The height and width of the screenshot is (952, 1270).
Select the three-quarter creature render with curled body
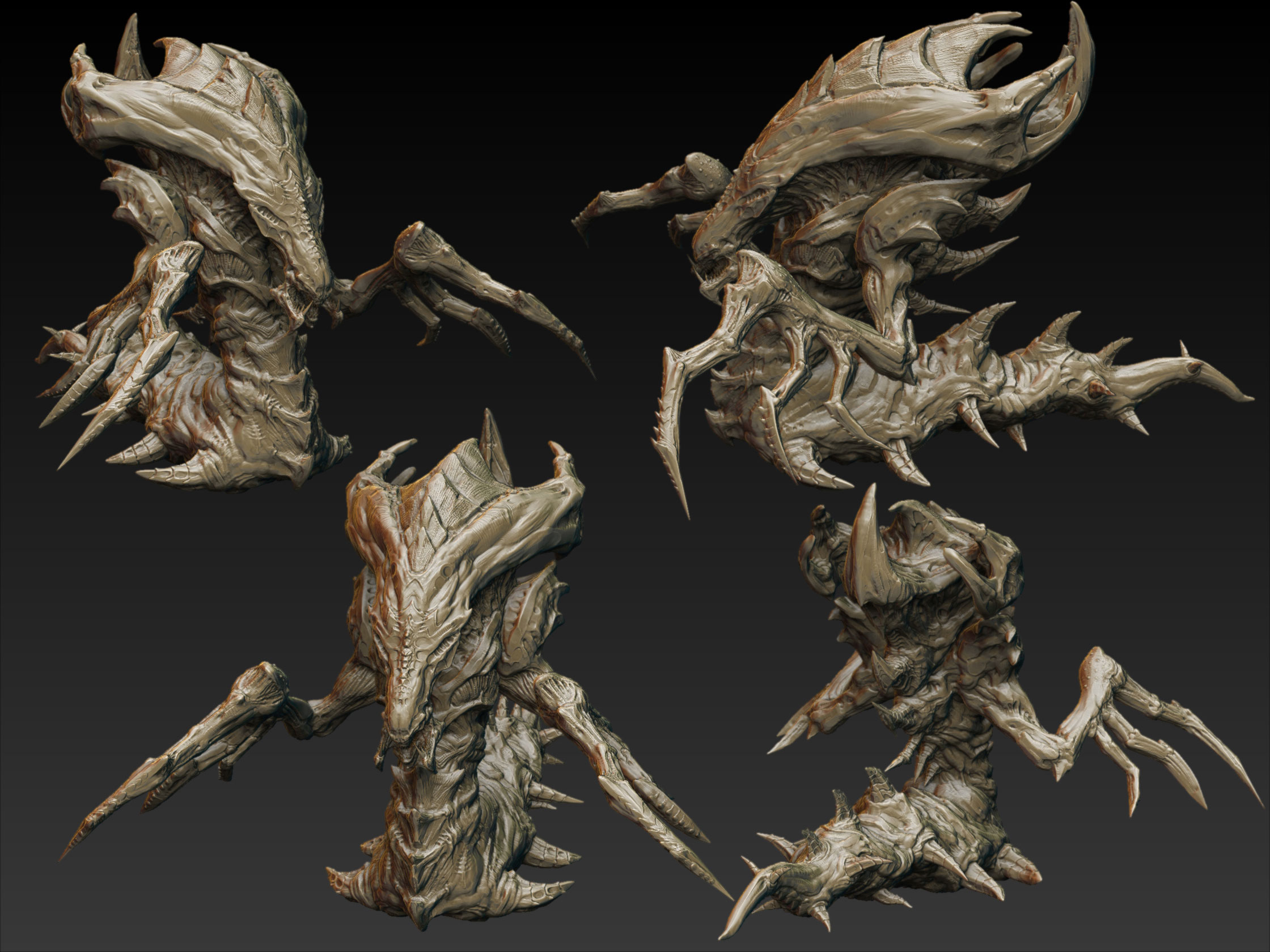pyautogui.click(x=316, y=253)
